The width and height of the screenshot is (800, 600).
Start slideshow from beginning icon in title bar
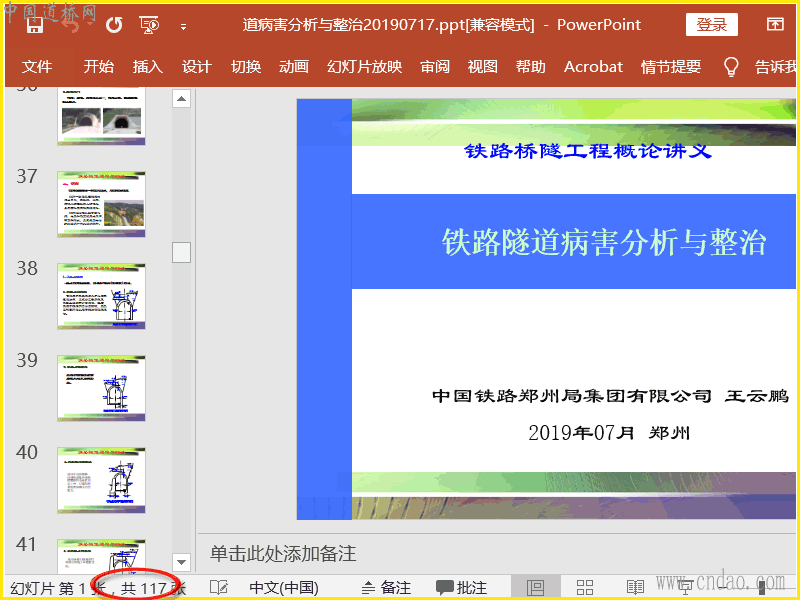pyautogui.click(x=149, y=24)
